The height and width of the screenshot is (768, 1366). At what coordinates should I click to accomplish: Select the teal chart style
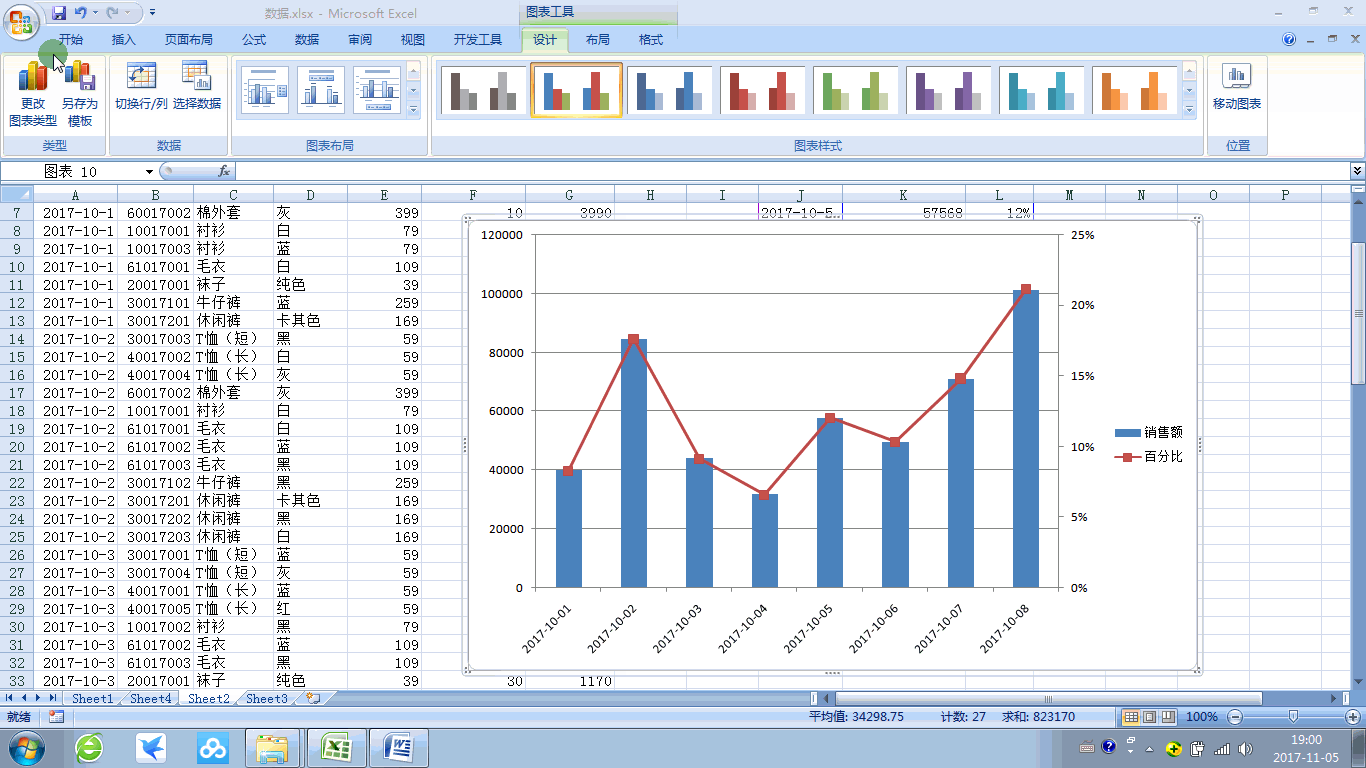tap(1042, 91)
